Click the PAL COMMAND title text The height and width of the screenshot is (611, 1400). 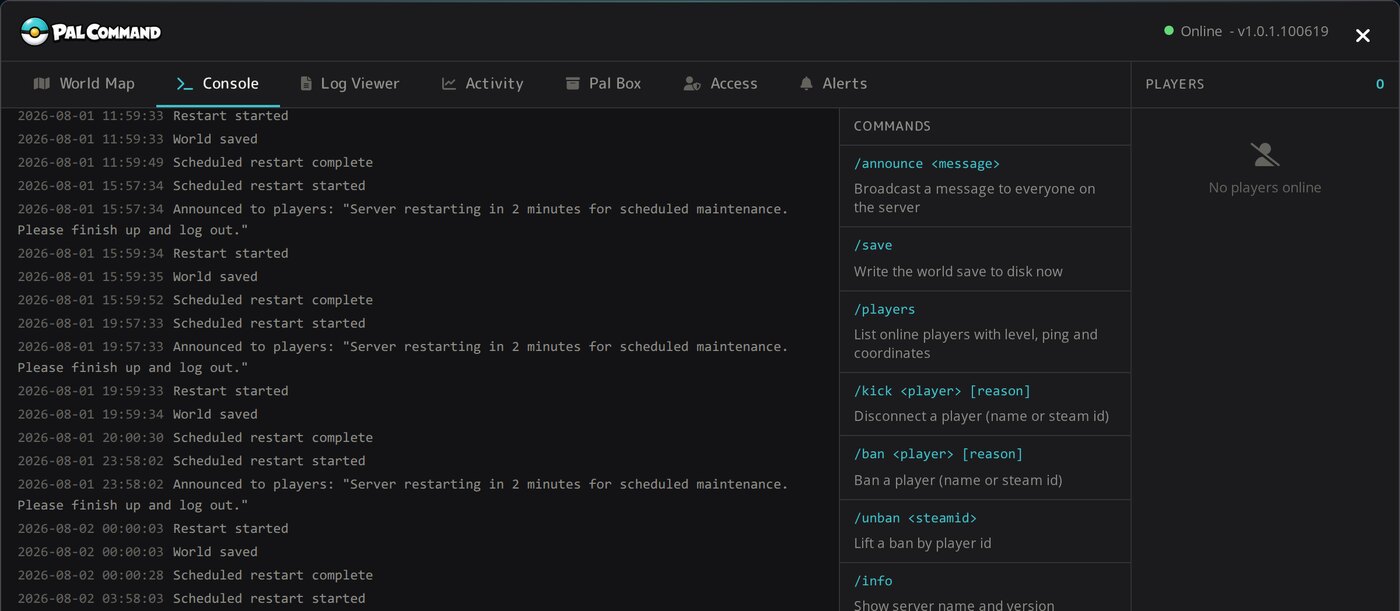coord(108,32)
